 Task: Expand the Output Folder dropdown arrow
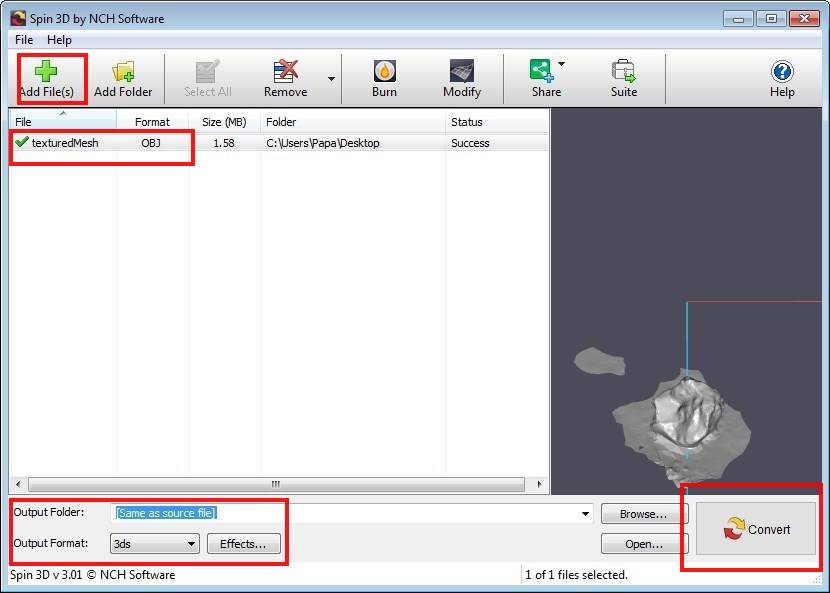(x=585, y=514)
